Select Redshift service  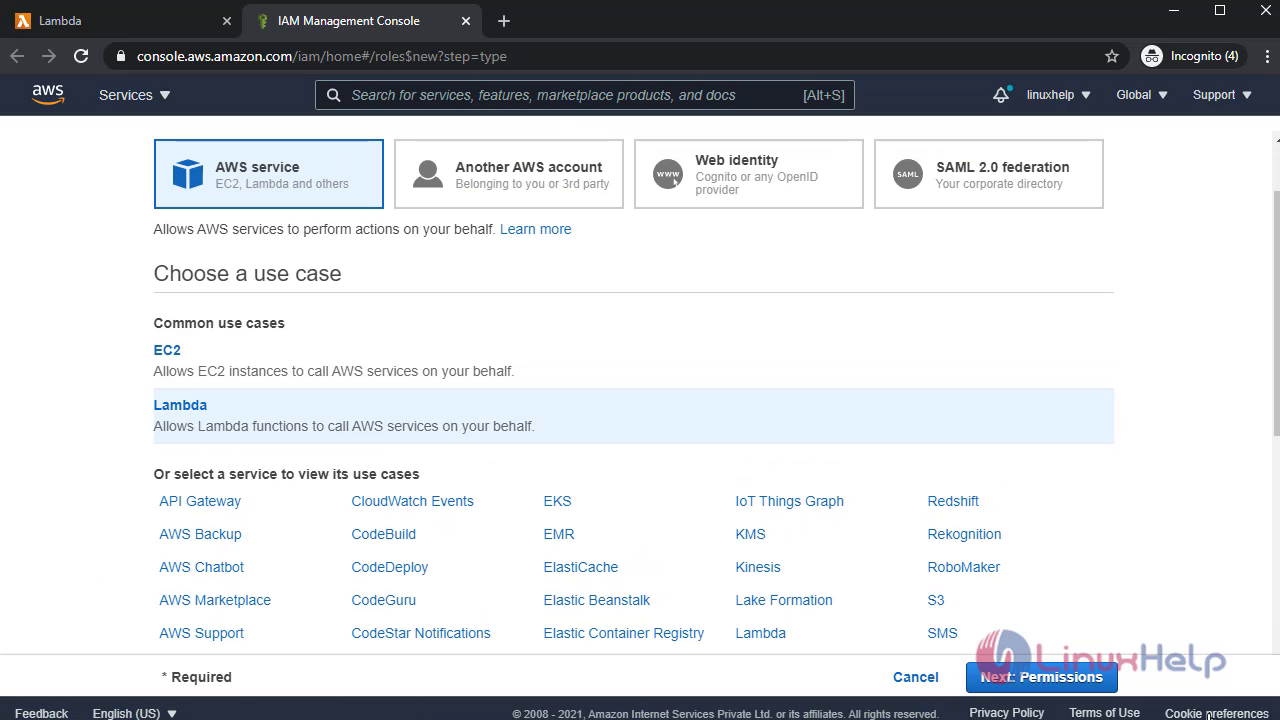pos(953,501)
